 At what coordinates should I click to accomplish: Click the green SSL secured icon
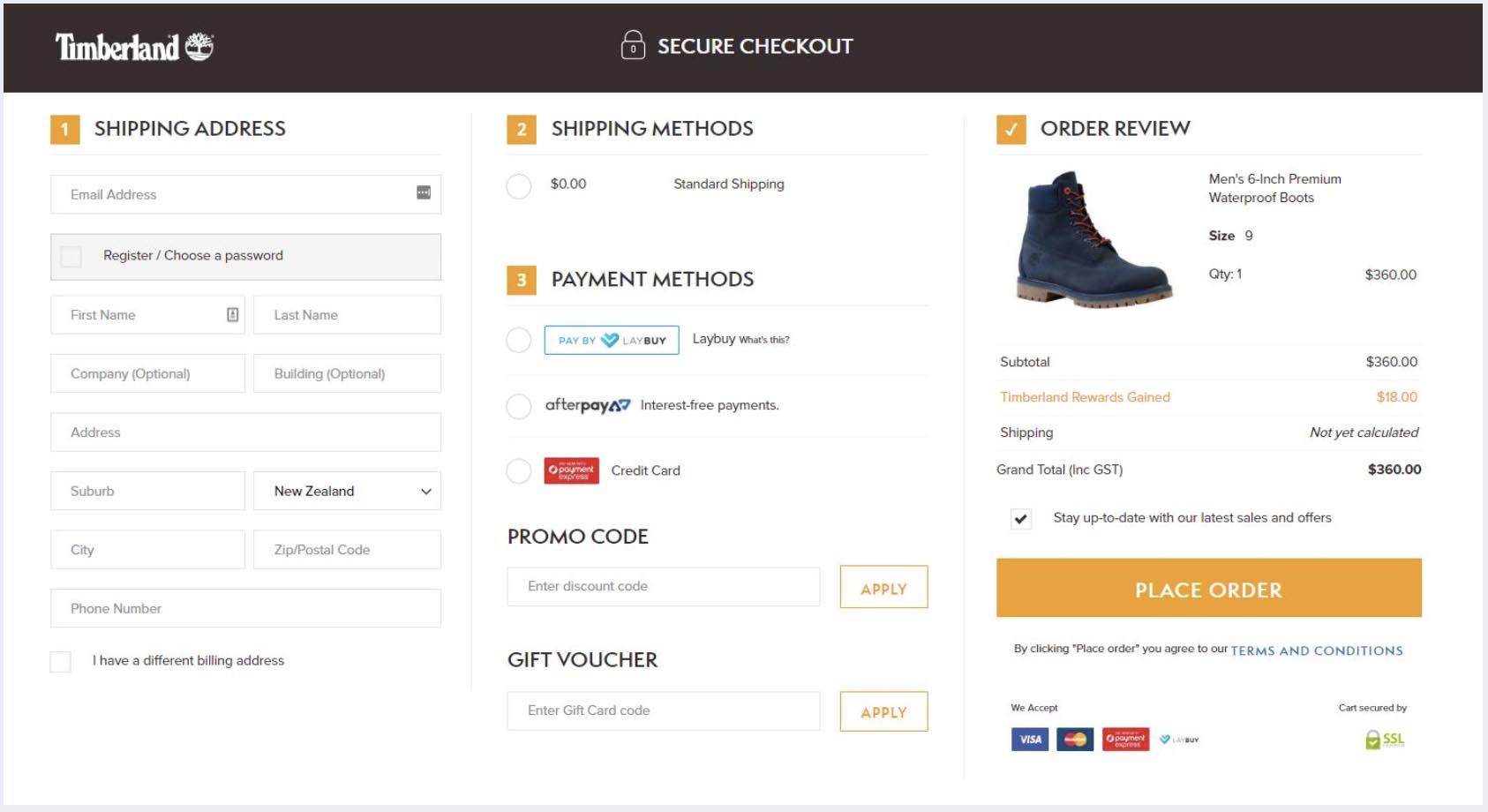coord(1382,739)
